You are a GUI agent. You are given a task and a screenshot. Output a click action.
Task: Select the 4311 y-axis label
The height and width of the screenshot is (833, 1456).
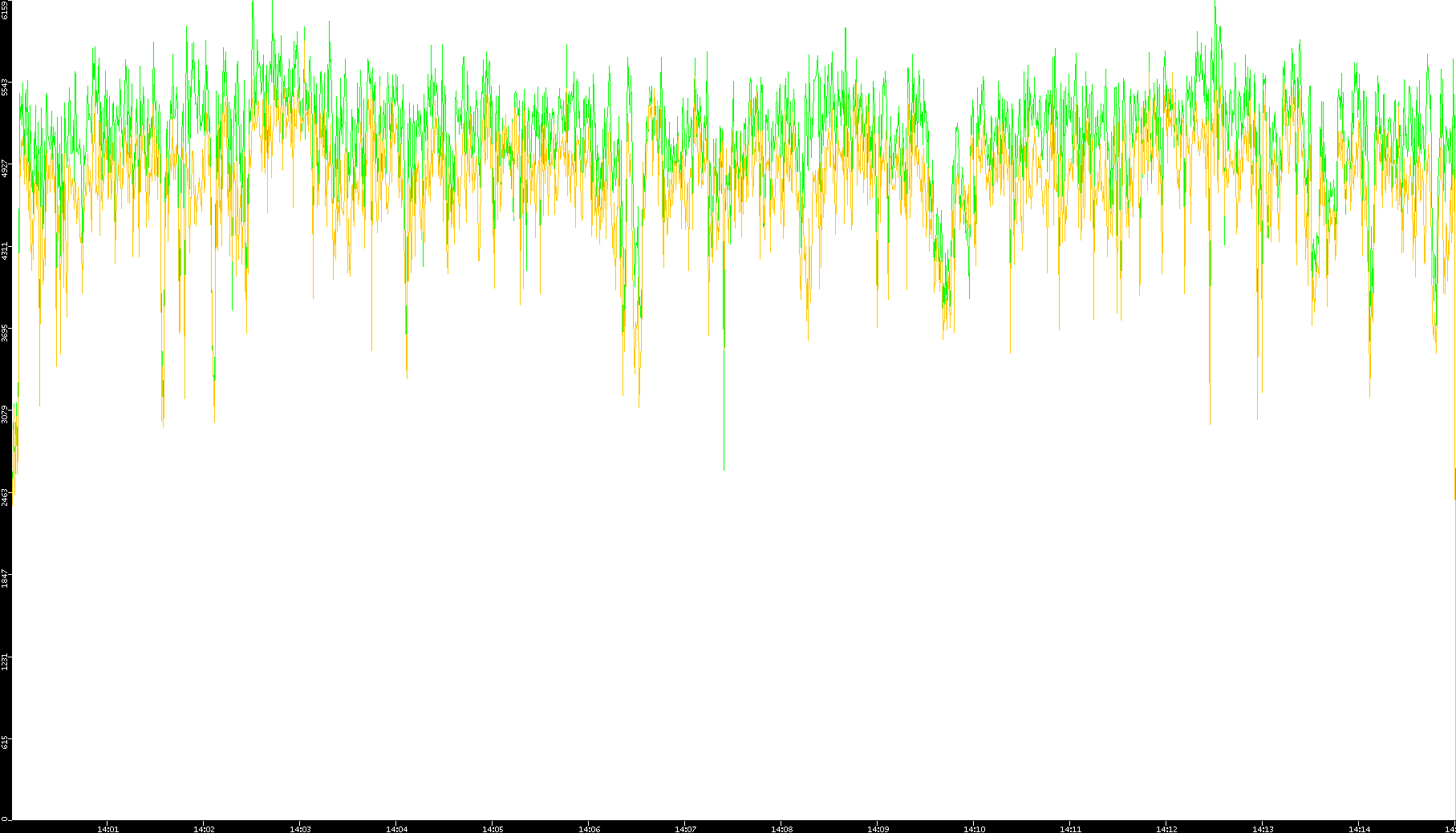pos(5,250)
